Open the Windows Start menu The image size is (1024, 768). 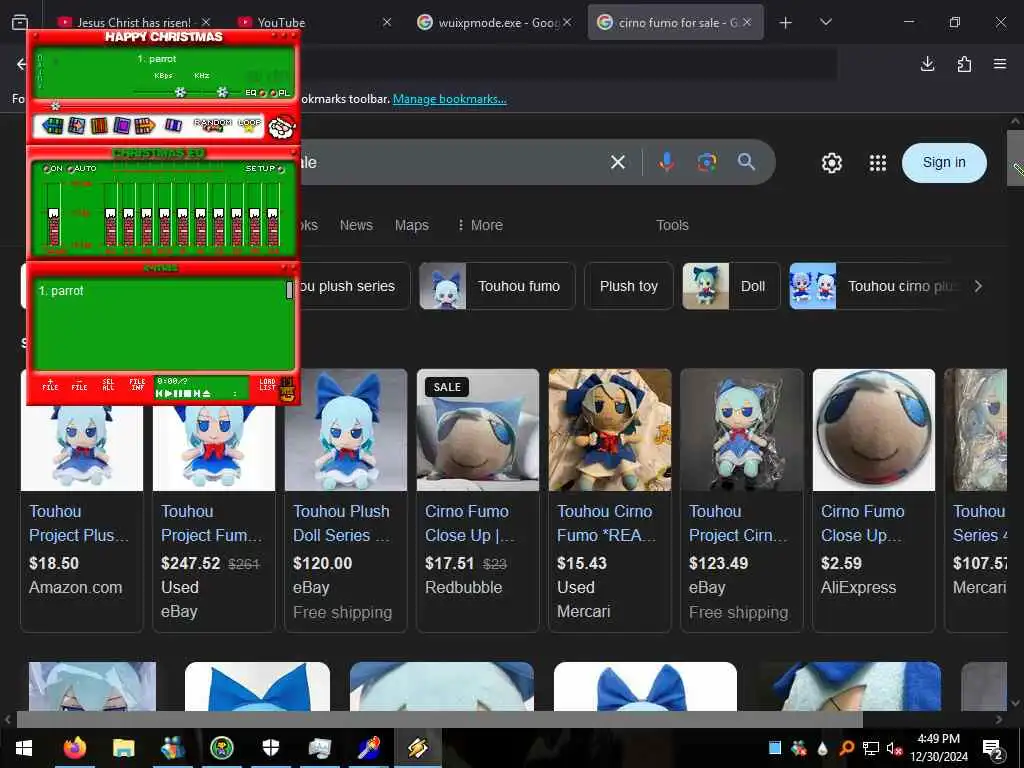tap(24, 748)
